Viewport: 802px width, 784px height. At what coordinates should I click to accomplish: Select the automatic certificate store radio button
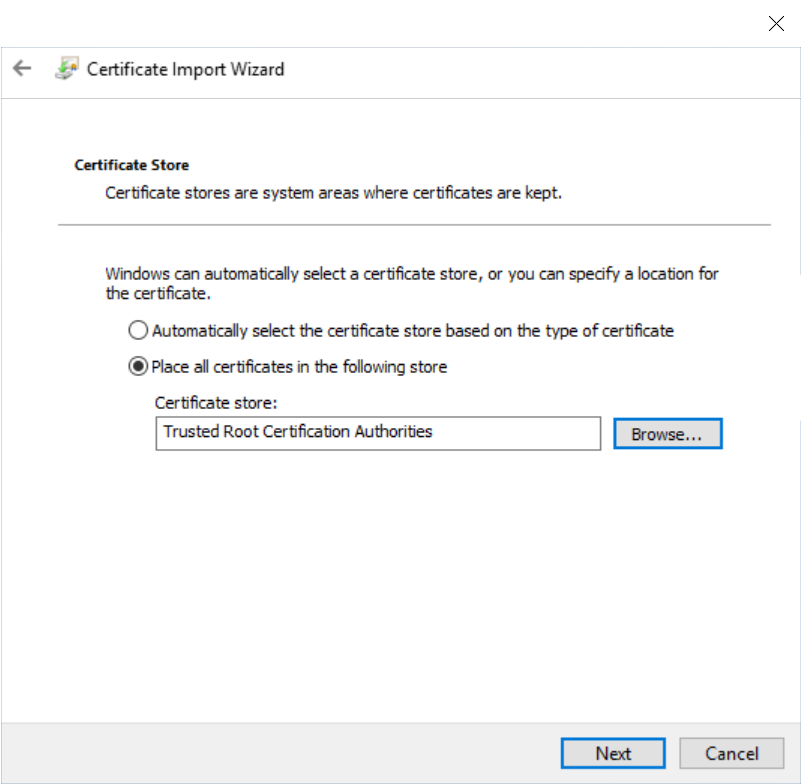point(138,330)
